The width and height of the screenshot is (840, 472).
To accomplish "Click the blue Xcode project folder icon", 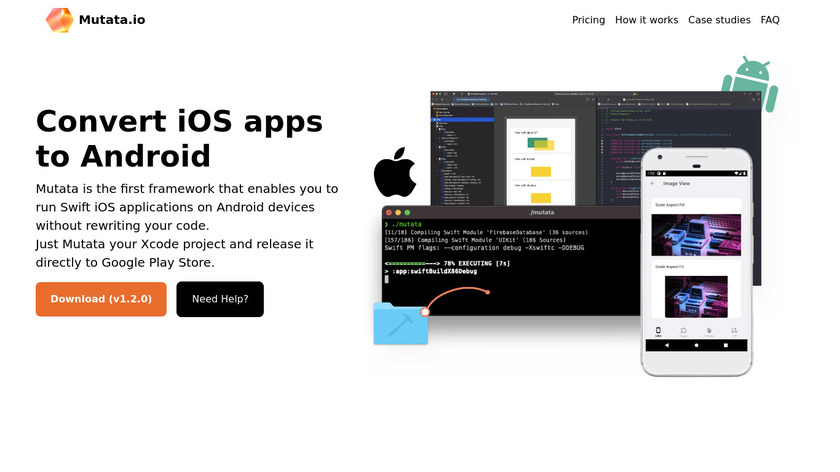I will (401, 323).
